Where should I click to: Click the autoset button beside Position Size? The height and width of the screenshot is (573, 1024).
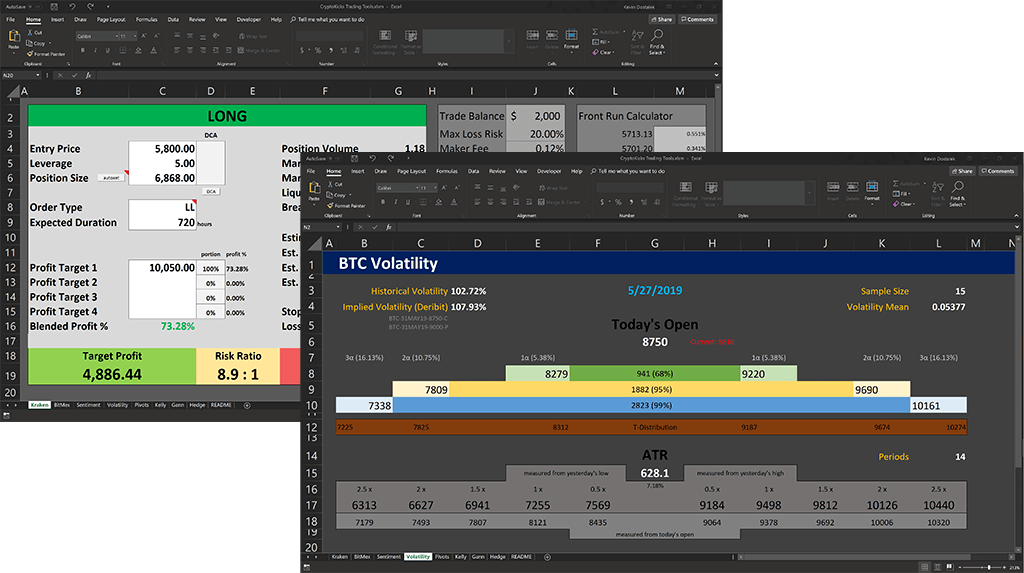click(111, 178)
